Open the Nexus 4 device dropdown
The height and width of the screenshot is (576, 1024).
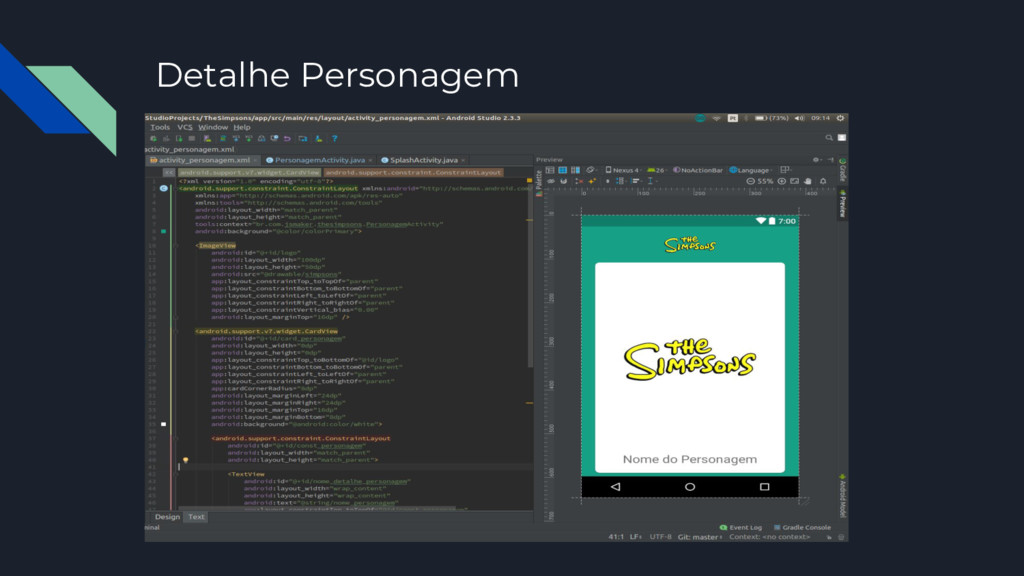(622, 170)
